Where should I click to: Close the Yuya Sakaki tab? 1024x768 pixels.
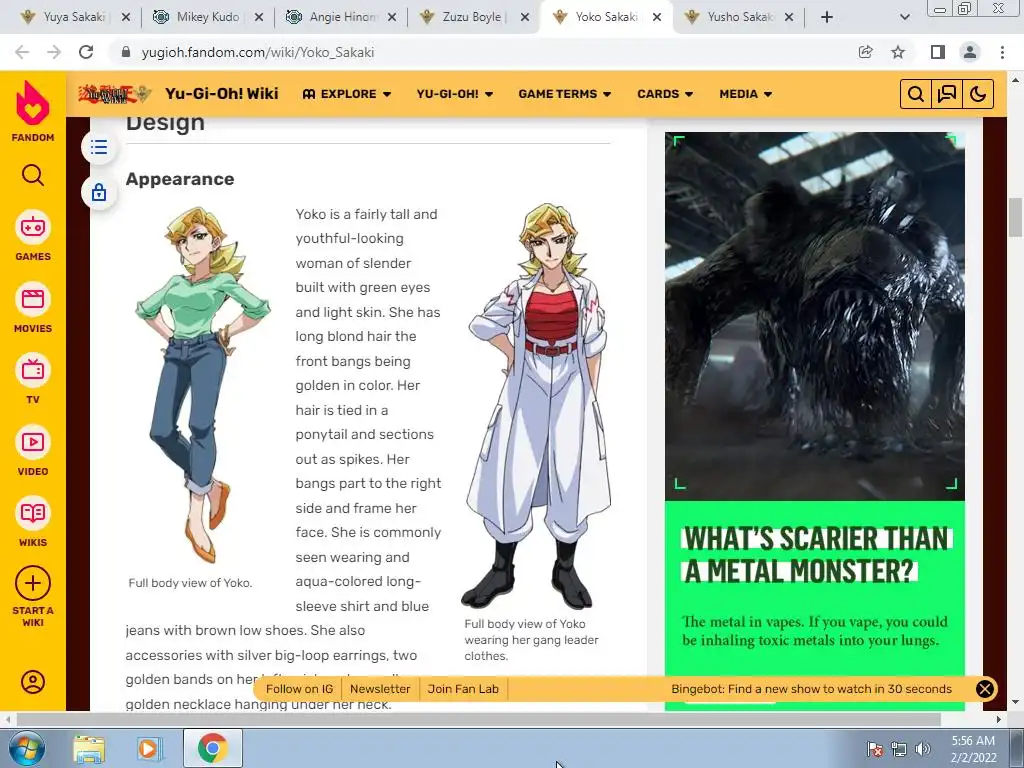pyautogui.click(x=126, y=17)
